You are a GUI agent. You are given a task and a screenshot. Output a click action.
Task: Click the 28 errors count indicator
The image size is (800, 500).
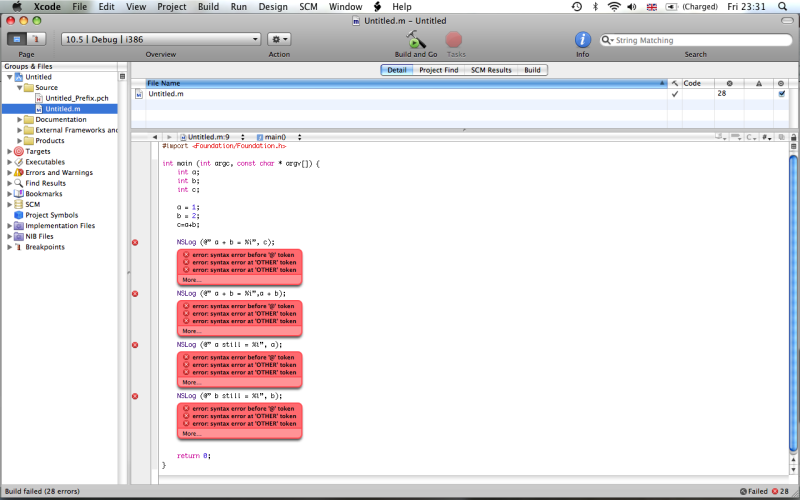point(780,491)
